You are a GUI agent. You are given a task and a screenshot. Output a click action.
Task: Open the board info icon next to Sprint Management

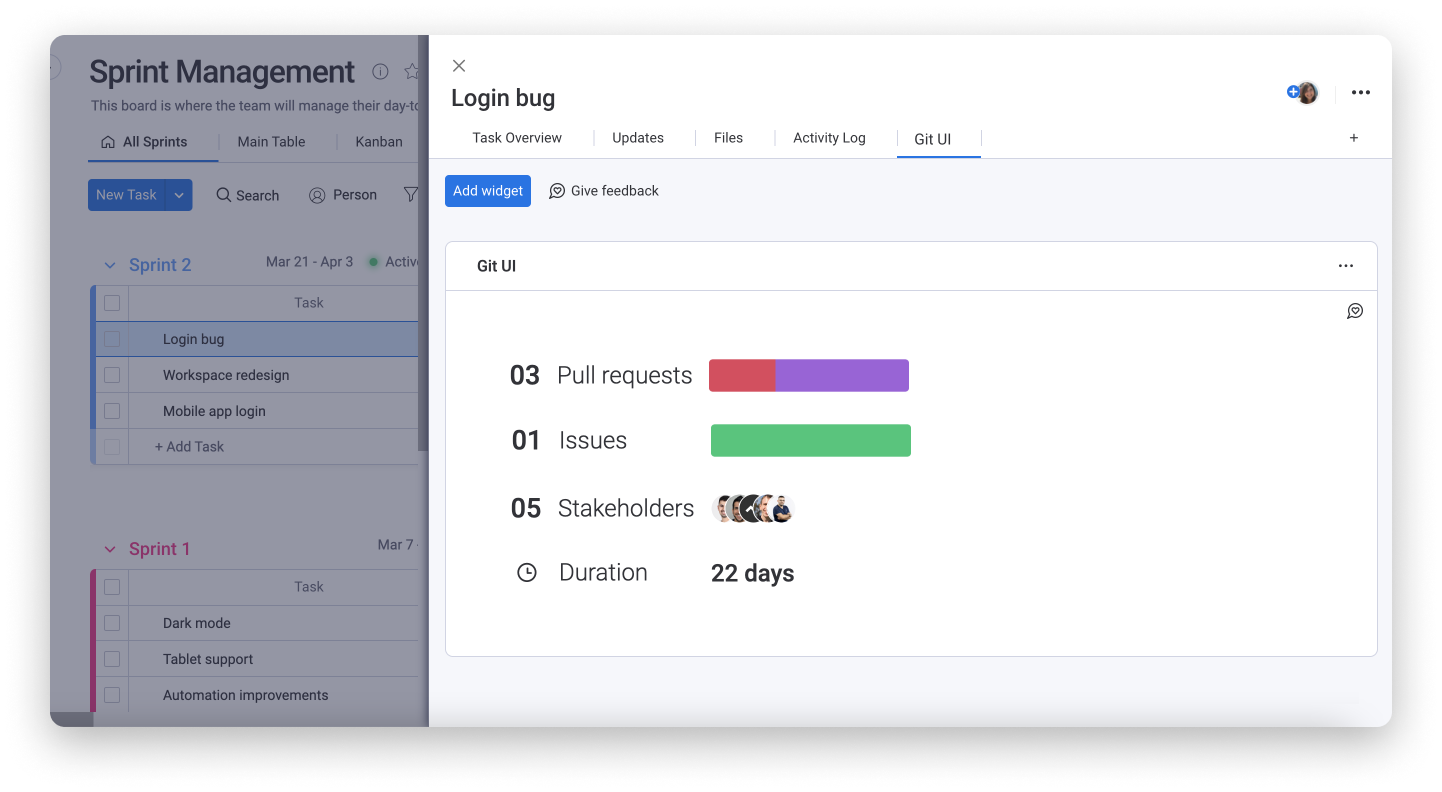tap(379, 71)
